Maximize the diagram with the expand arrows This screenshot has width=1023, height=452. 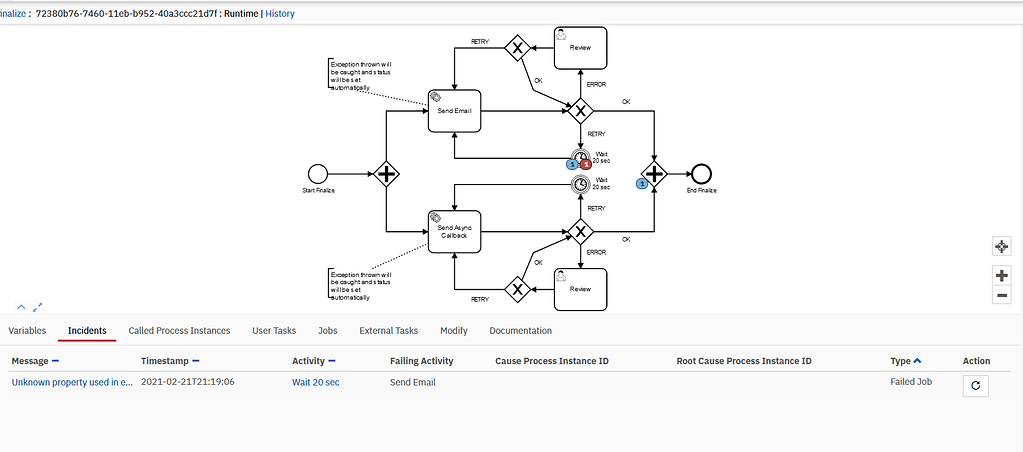pos(38,307)
